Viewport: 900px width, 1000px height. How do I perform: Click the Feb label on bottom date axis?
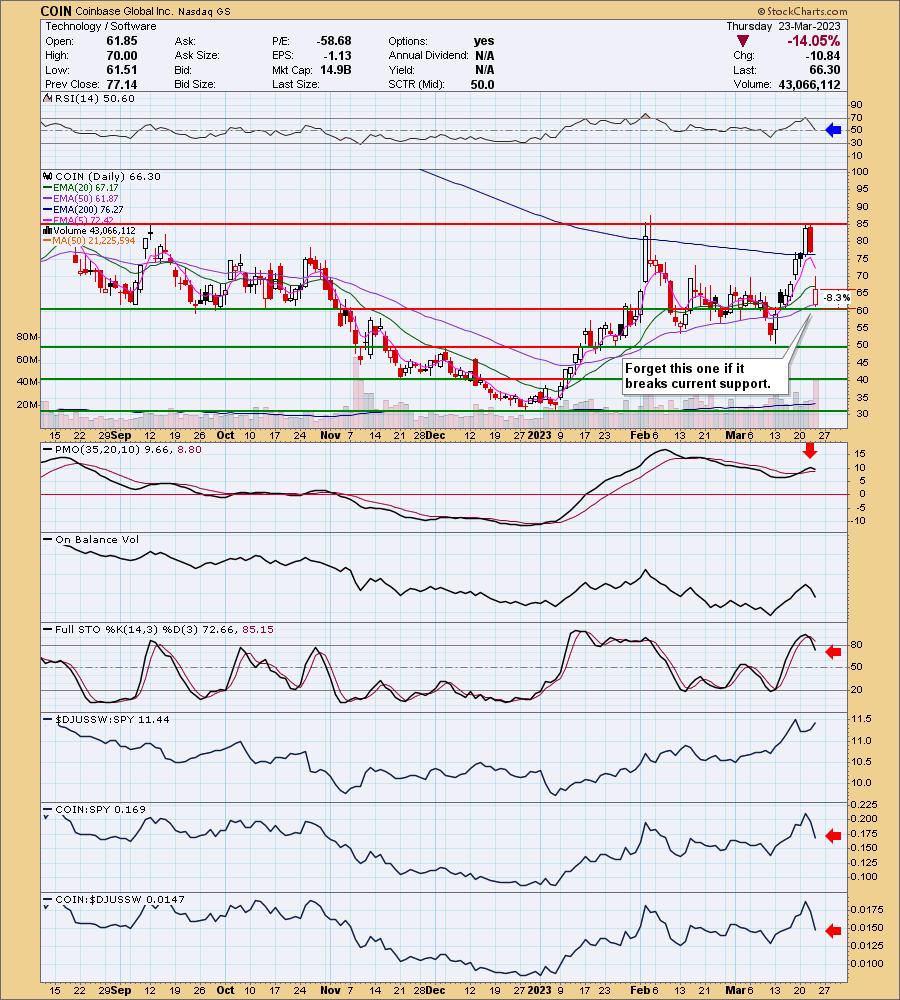640,990
